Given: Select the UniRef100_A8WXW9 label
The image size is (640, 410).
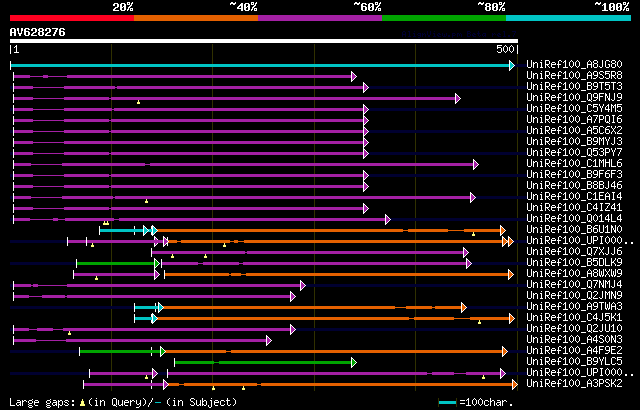Looking at the screenshot, I should tap(574, 274).
